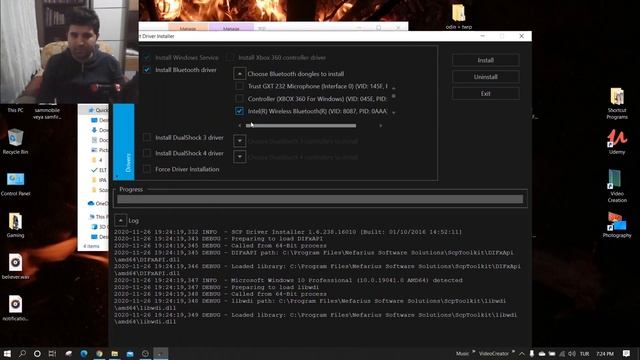640x360 pixels.
Task: Select the orange Manage tab in background window
Action: point(188,28)
